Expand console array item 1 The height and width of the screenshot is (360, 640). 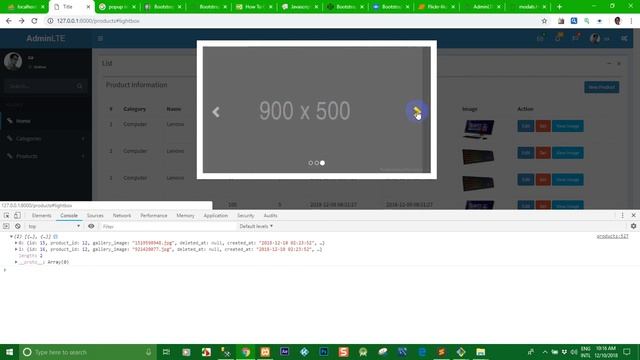pyautogui.click(x=16, y=249)
